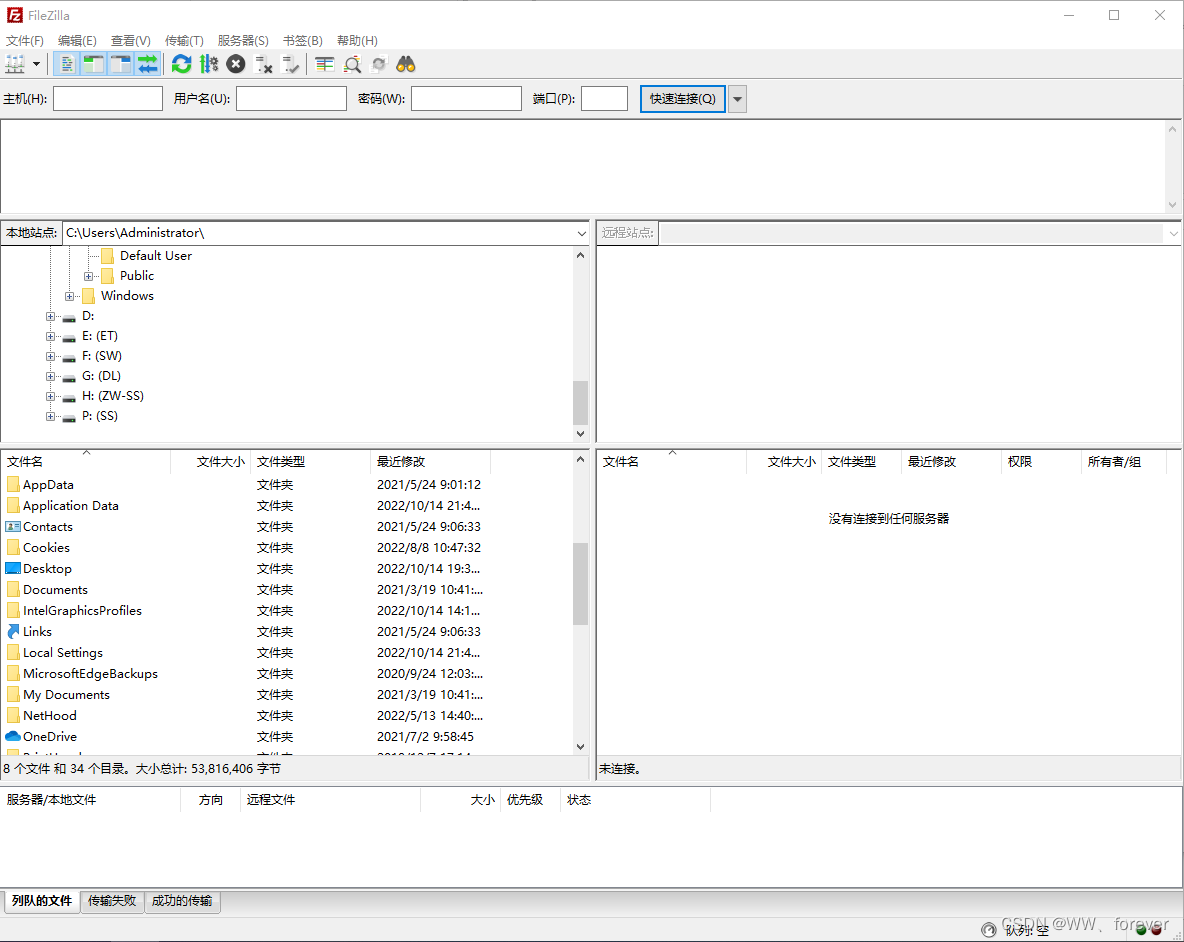Expand the P: (SS) drive node
This screenshot has width=1184, height=942.
tap(50, 416)
